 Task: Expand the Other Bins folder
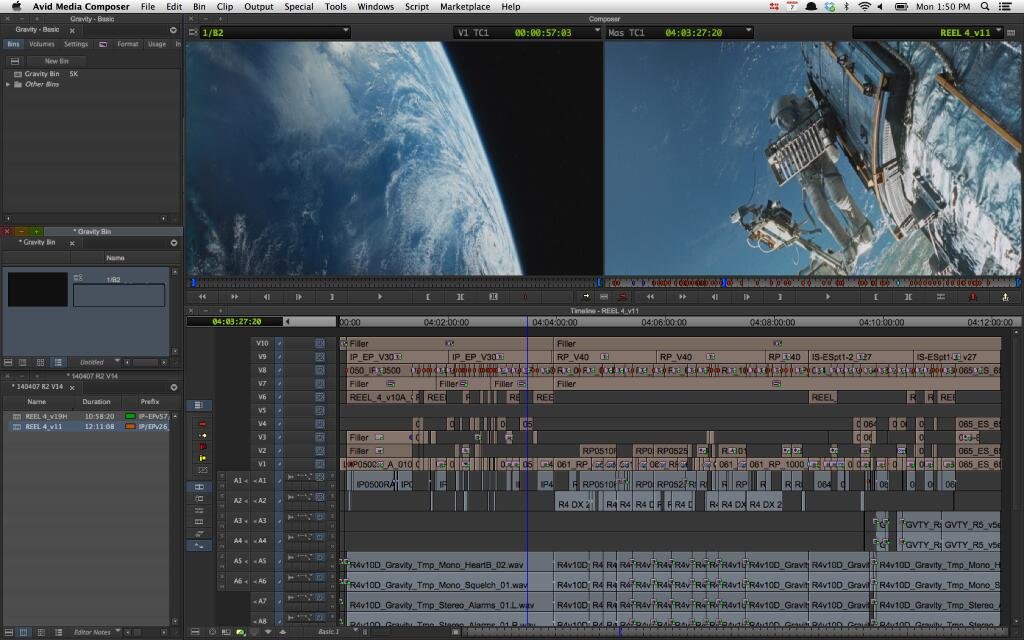tap(9, 84)
